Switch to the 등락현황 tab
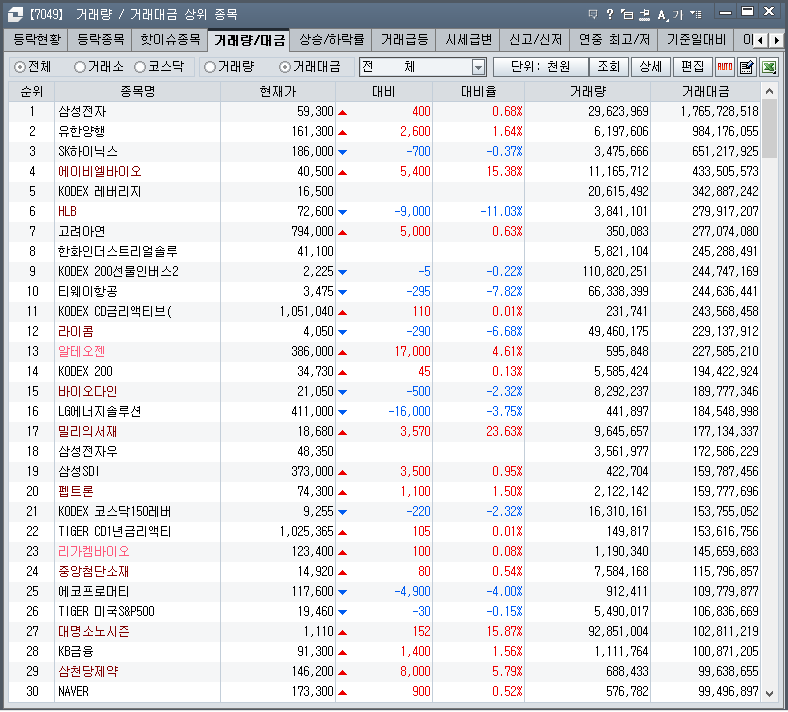This screenshot has width=788, height=712. point(37,40)
